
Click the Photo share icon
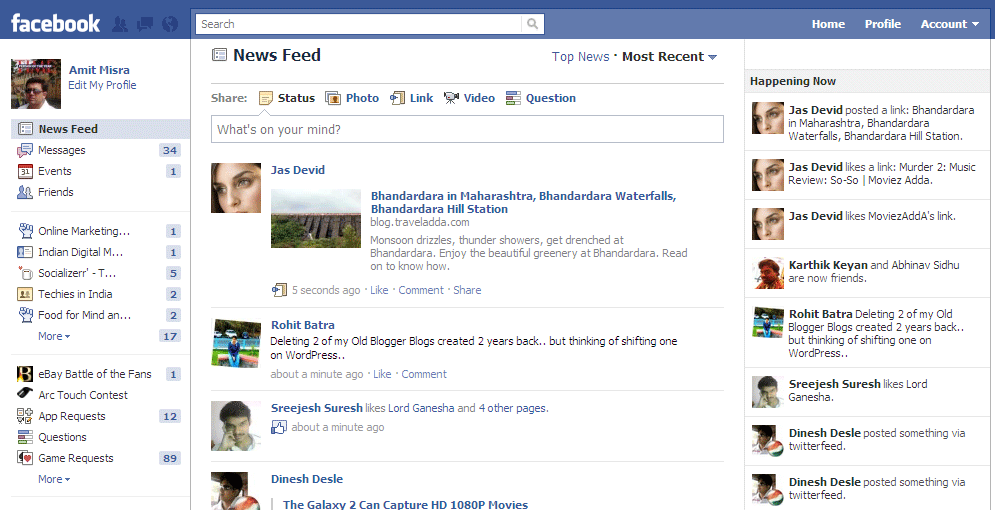(333, 98)
